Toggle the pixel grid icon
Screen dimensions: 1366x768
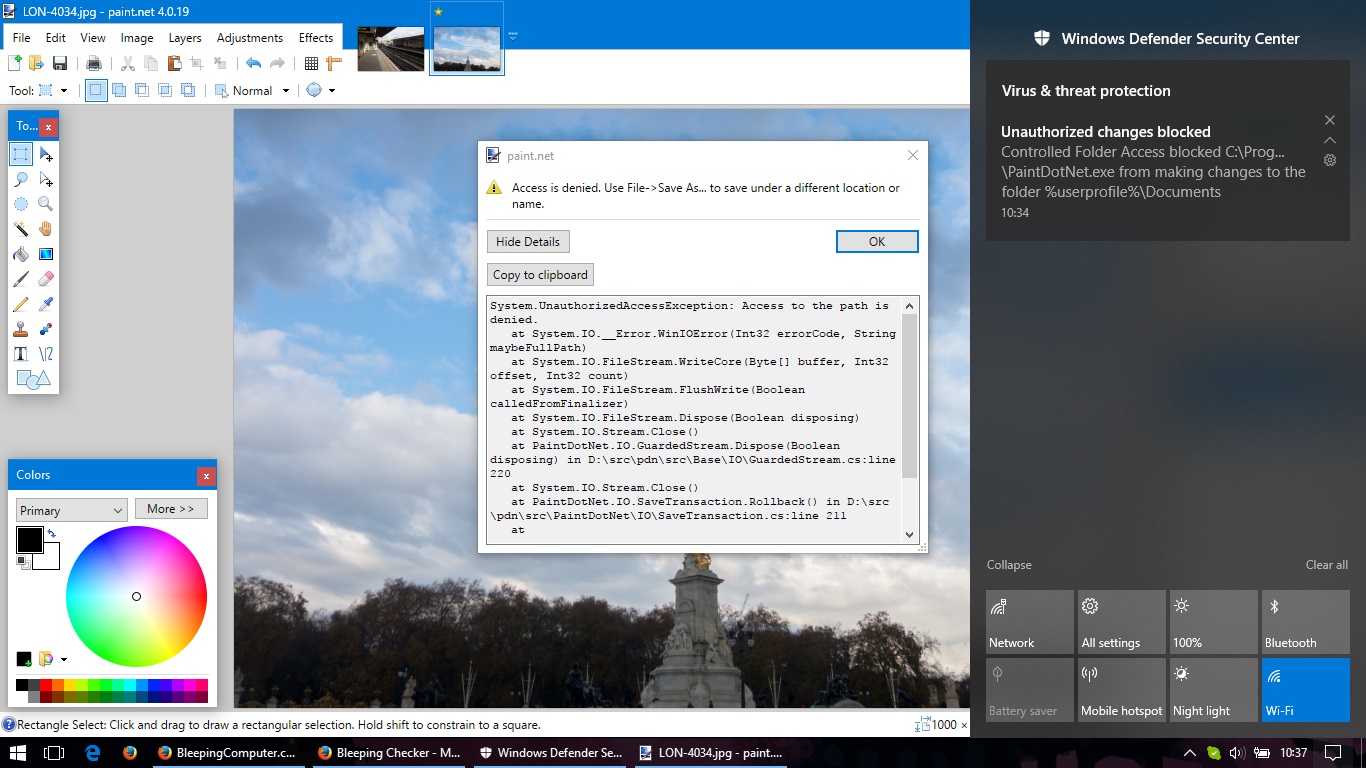311,63
